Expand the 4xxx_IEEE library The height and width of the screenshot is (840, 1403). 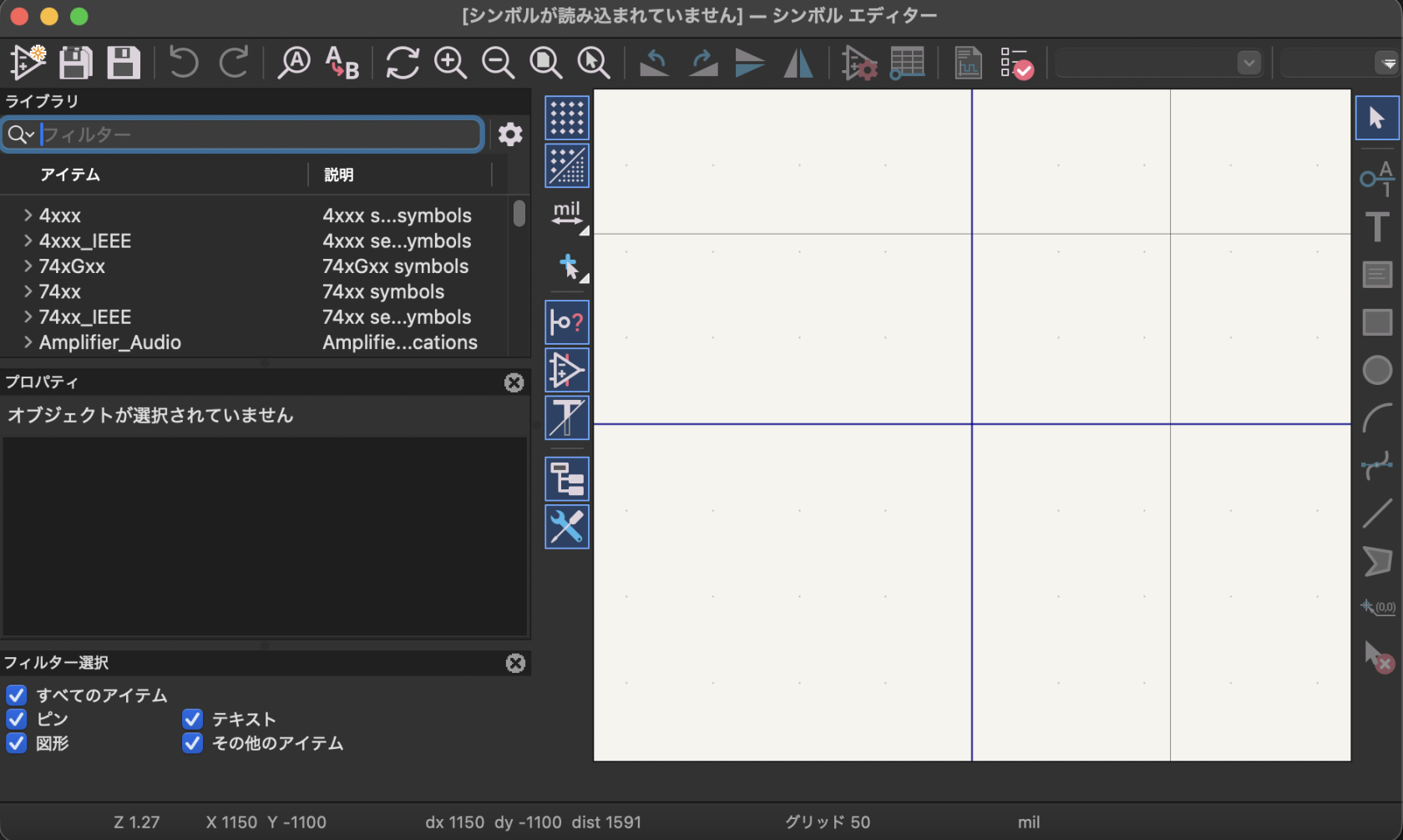click(28, 240)
